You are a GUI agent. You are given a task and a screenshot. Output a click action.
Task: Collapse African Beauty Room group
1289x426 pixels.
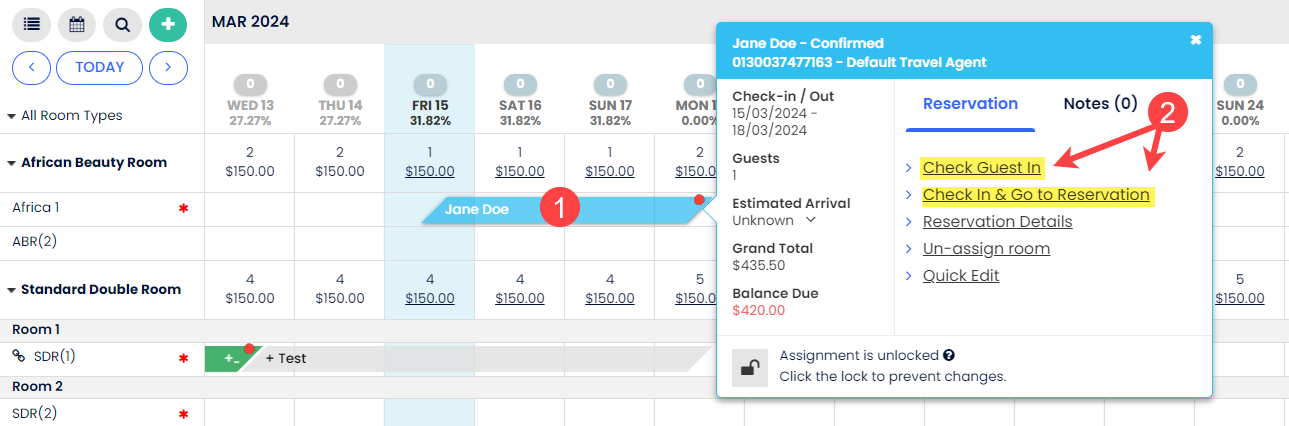pyautogui.click(x=12, y=163)
